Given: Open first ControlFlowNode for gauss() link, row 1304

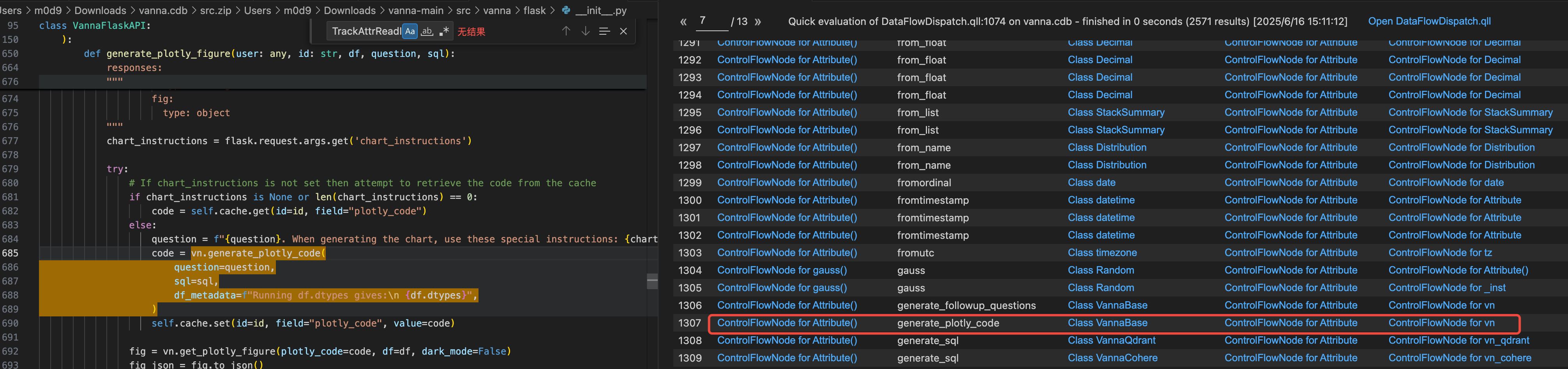Looking at the screenshot, I should tap(782, 270).
